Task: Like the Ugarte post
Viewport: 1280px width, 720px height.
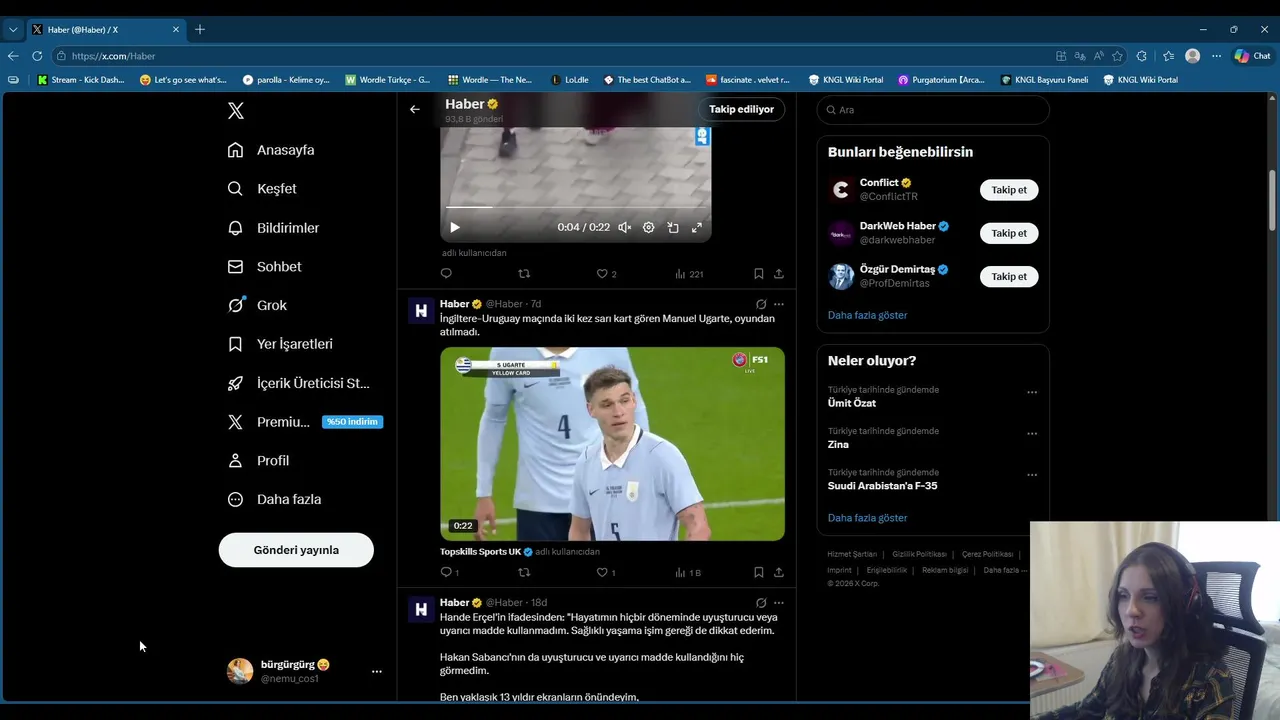Action: (606, 572)
